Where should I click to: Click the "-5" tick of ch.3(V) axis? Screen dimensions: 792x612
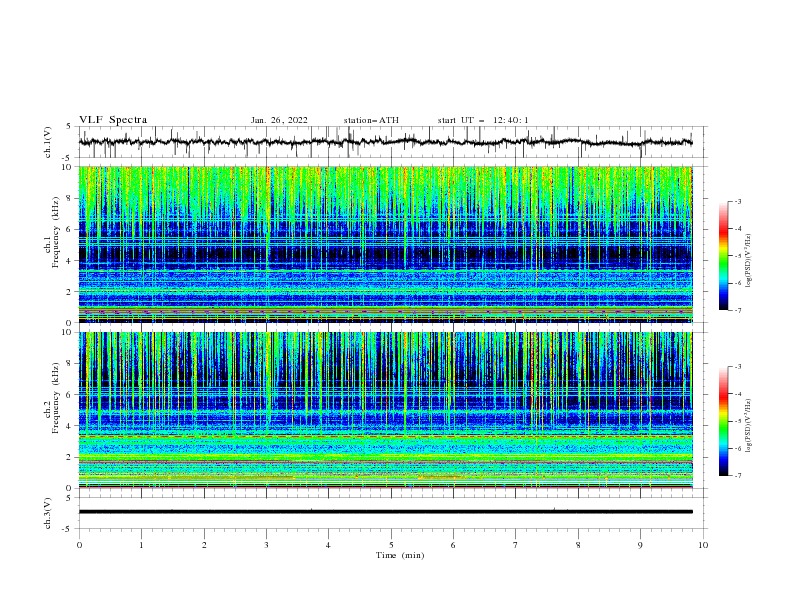tap(68, 529)
